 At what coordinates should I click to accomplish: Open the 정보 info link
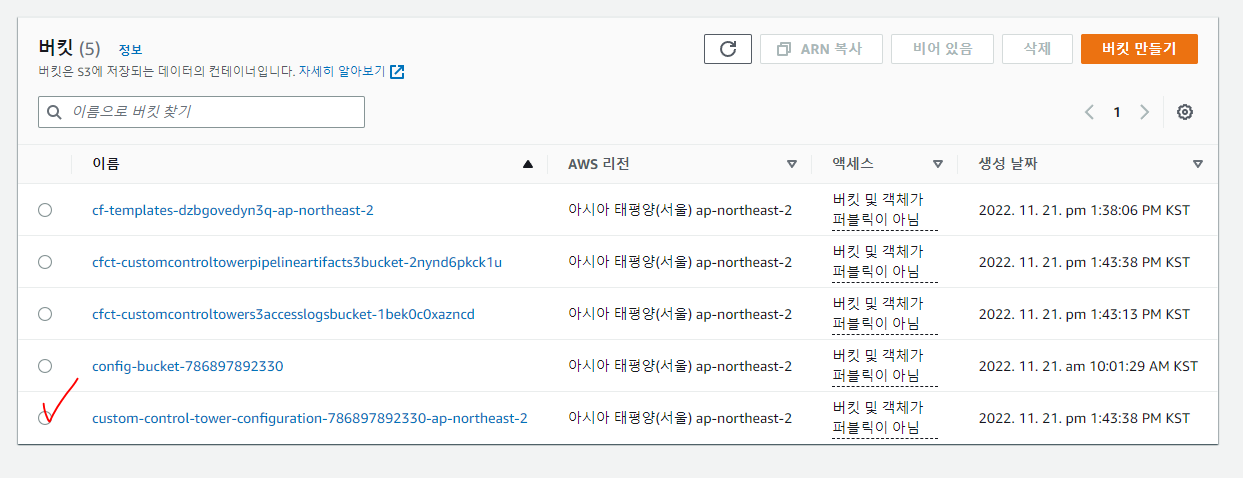click(x=130, y=49)
